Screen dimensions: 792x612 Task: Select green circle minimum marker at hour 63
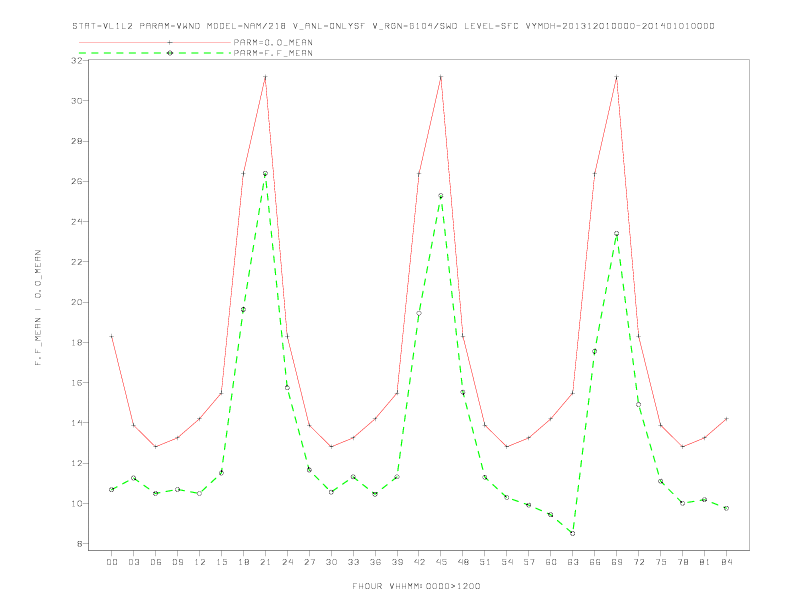click(573, 533)
